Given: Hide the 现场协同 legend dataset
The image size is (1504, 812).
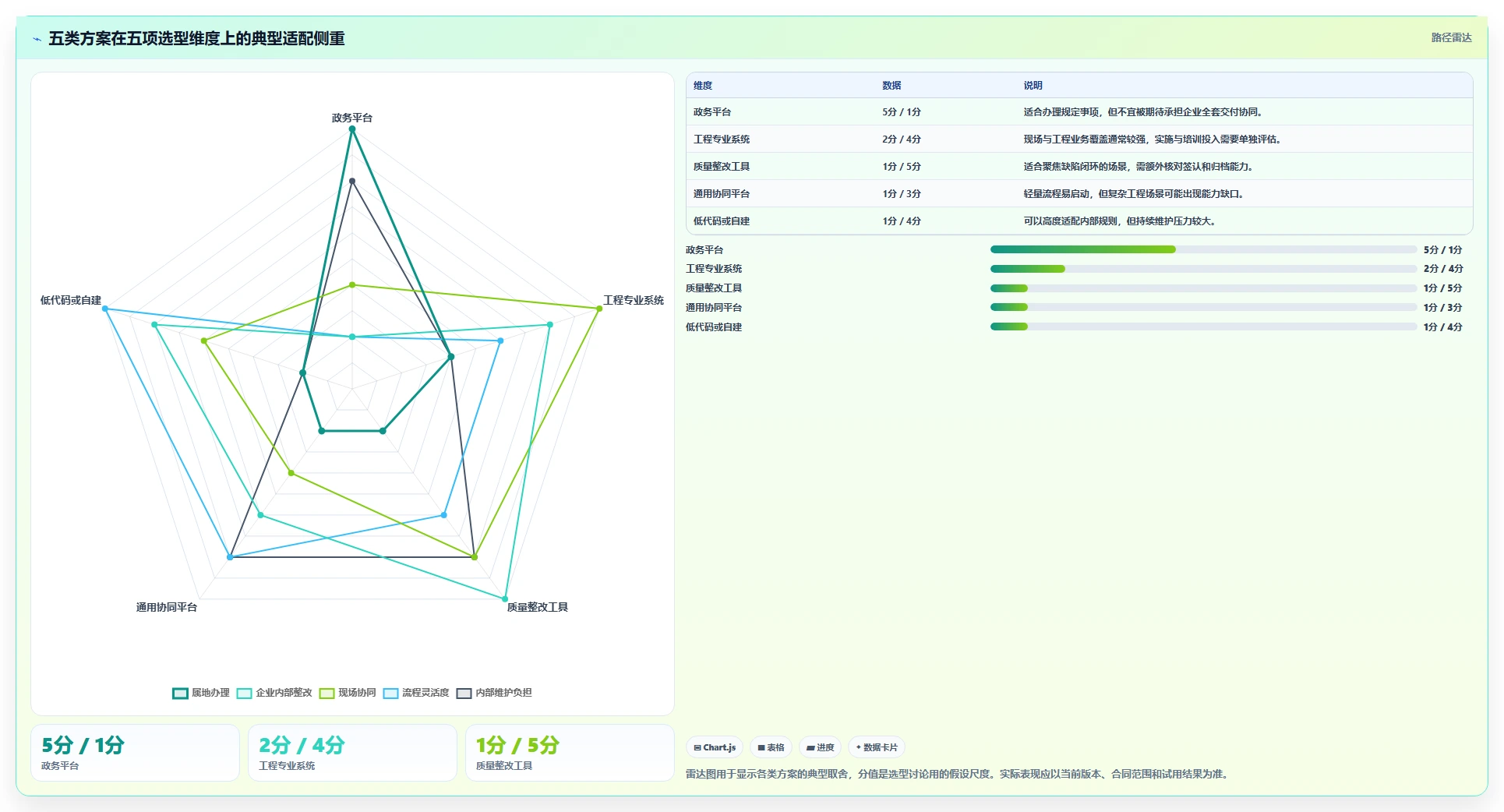Looking at the screenshot, I should (x=348, y=693).
